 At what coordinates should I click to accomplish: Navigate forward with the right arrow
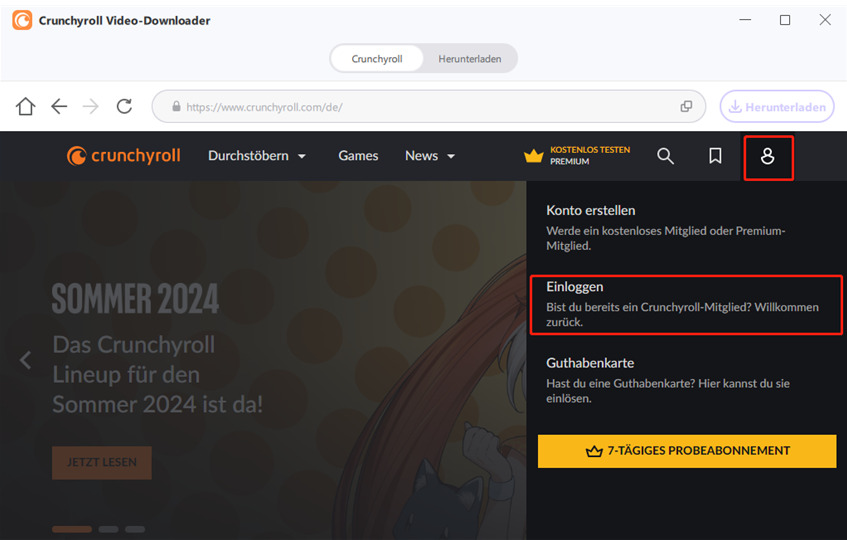[91, 106]
